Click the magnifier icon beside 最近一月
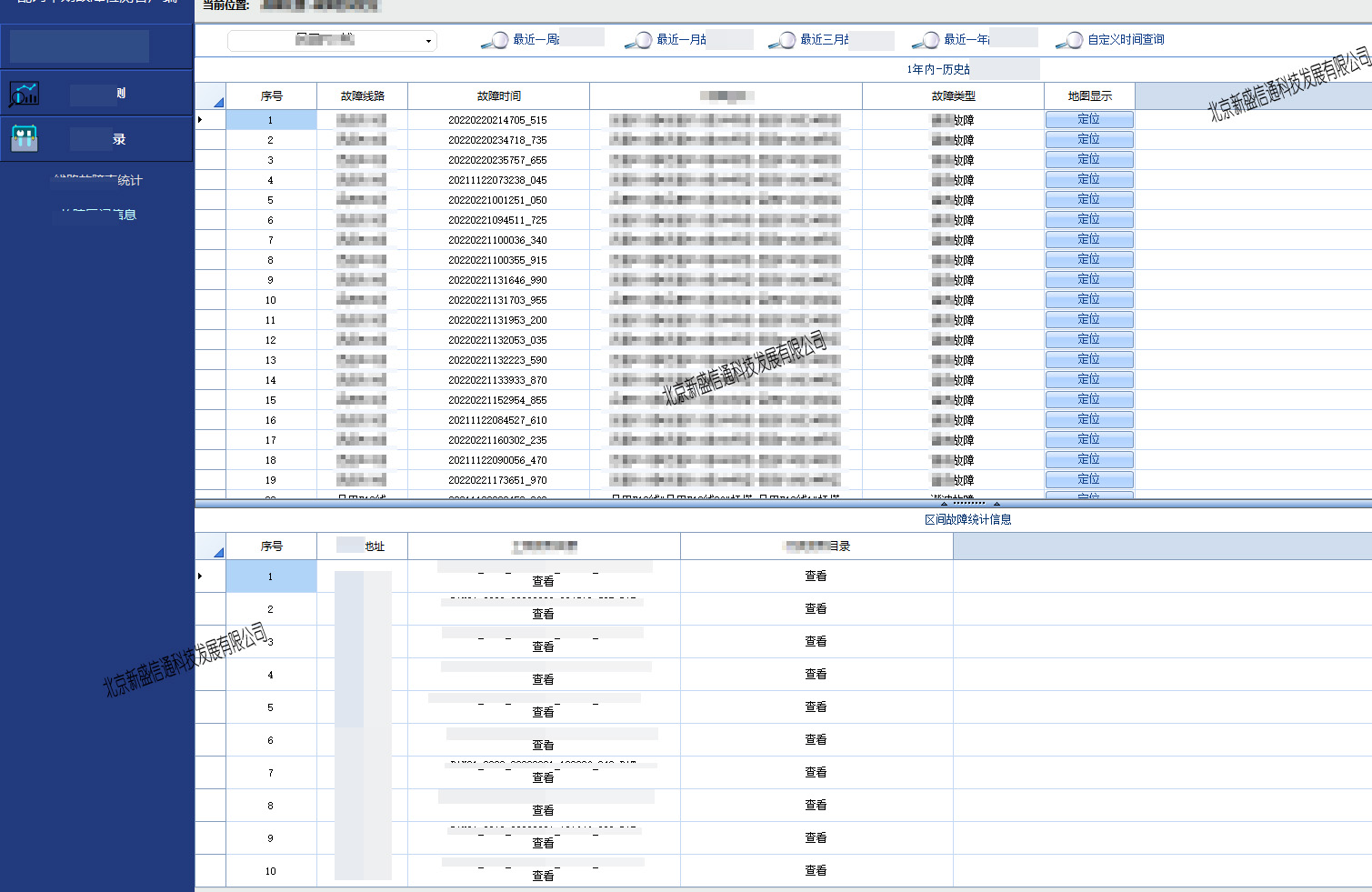1372x892 pixels. [x=638, y=40]
